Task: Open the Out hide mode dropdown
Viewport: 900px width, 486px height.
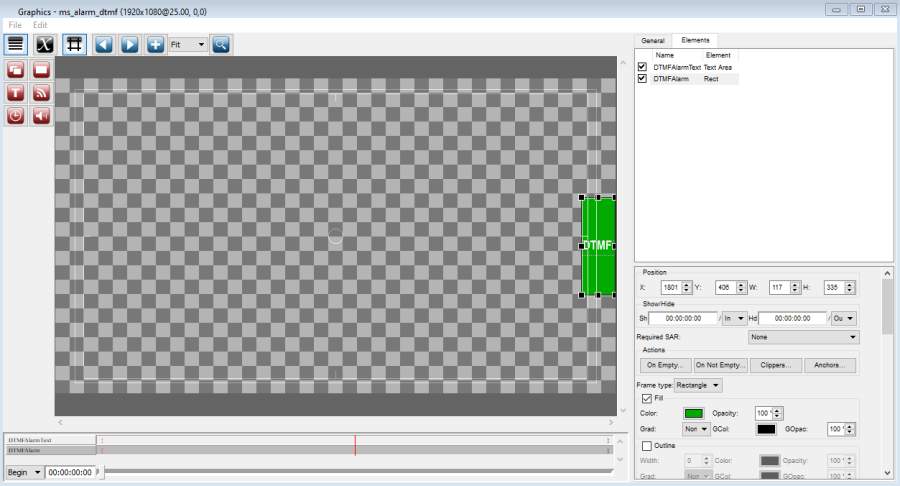Action: 844,318
